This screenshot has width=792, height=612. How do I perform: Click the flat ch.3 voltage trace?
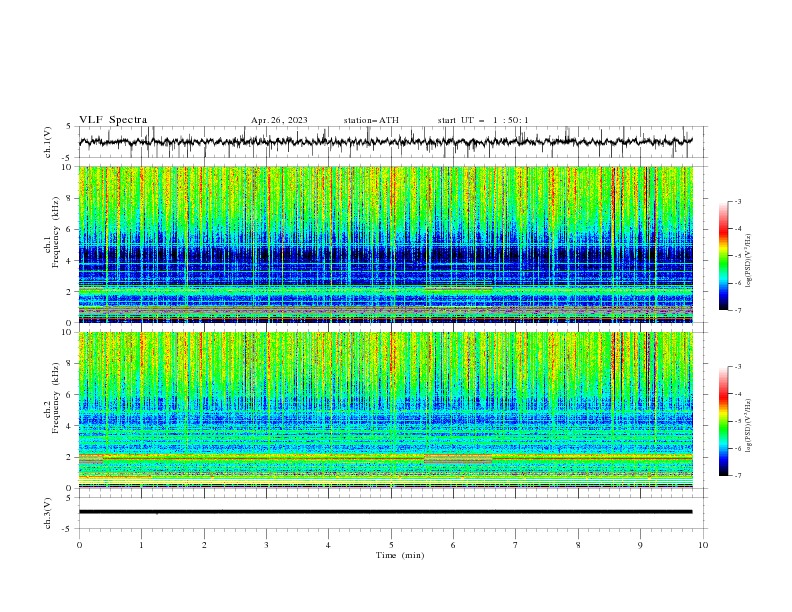(x=385, y=512)
